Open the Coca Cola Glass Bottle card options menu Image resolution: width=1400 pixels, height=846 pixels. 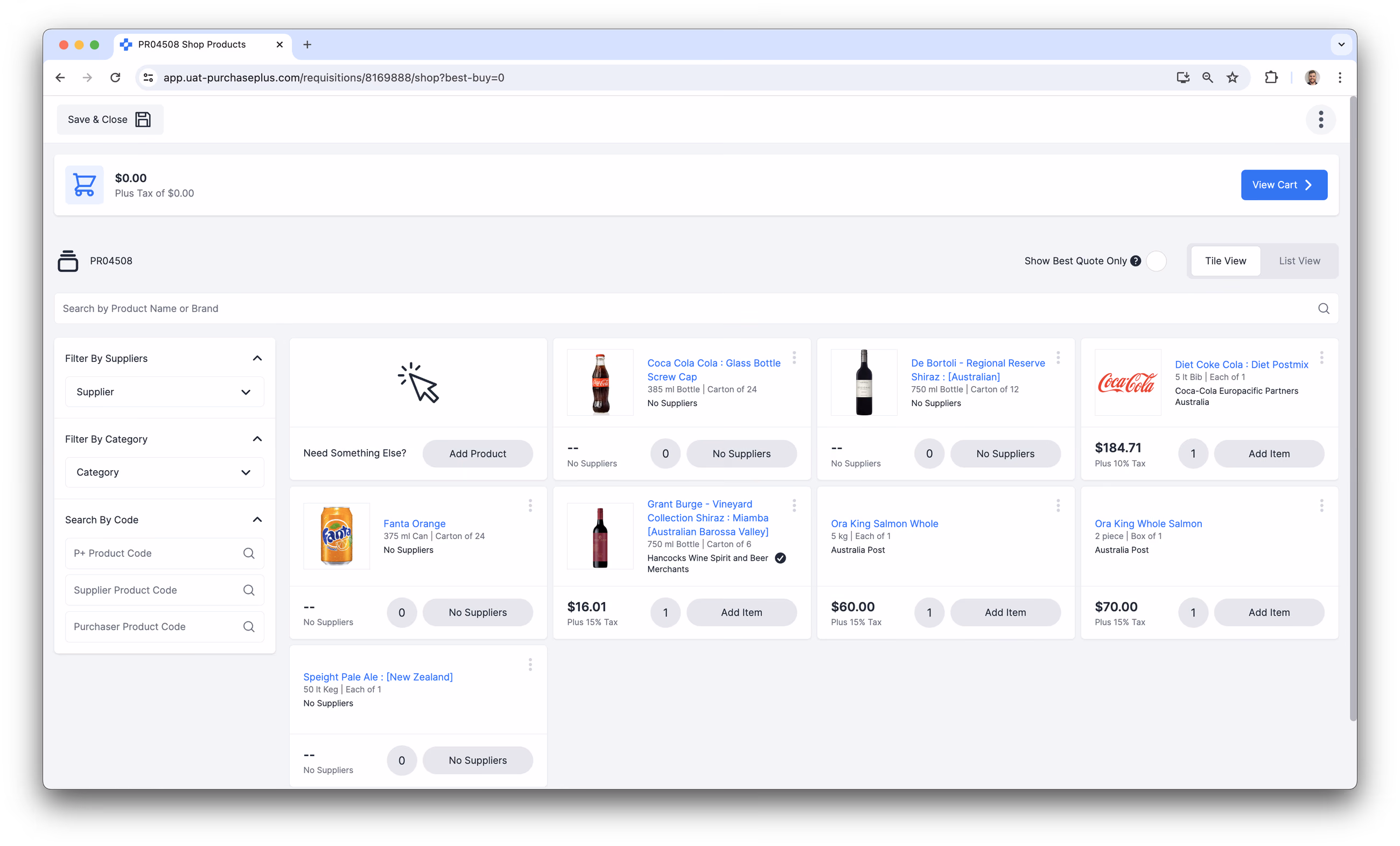pos(794,358)
